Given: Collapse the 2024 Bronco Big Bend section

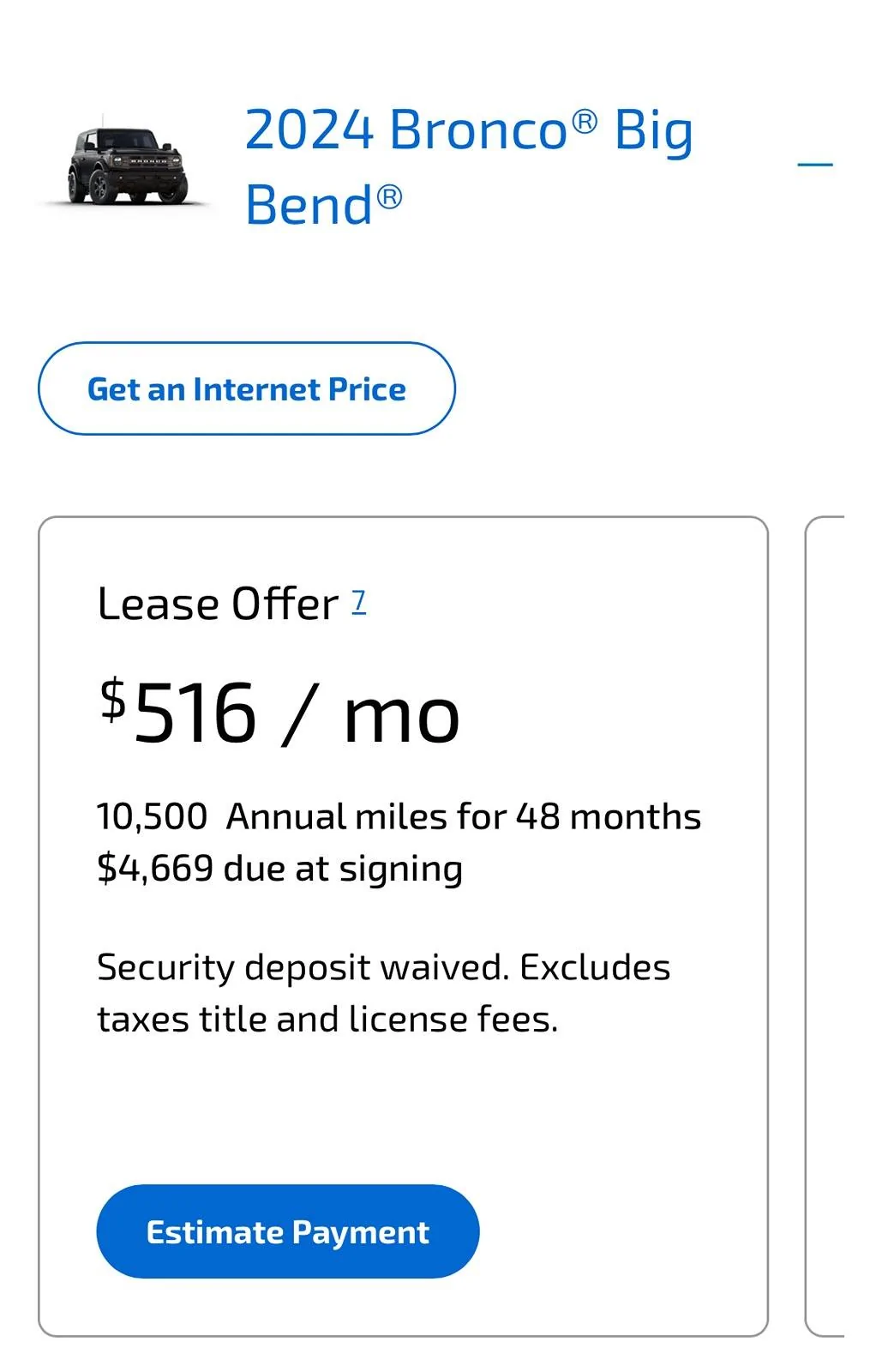Looking at the screenshot, I should 815,164.
